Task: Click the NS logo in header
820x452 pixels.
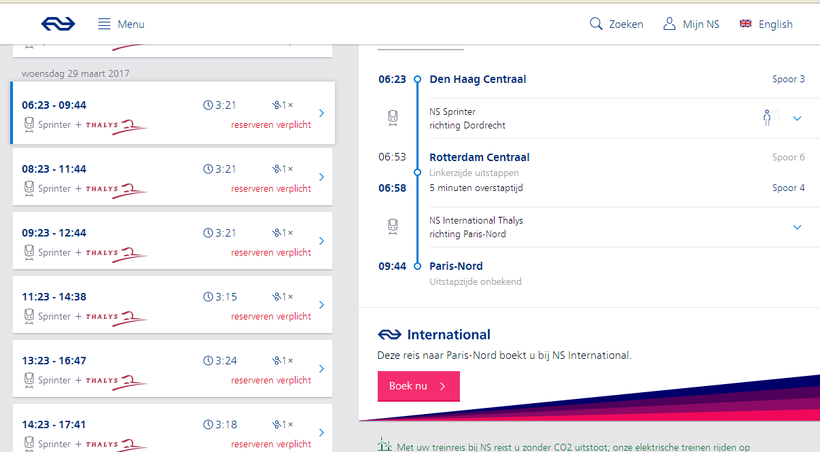Action: pyautogui.click(x=58, y=24)
